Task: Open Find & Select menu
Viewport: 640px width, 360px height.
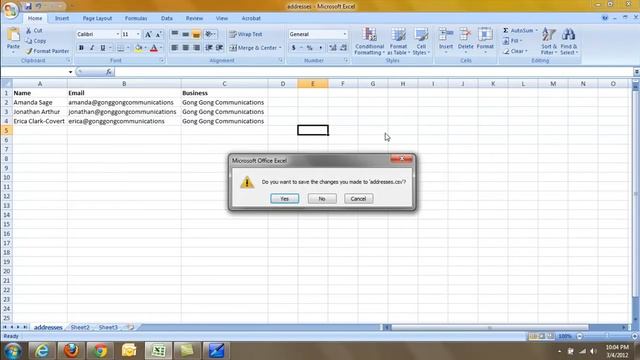Action: click(569, 41)
